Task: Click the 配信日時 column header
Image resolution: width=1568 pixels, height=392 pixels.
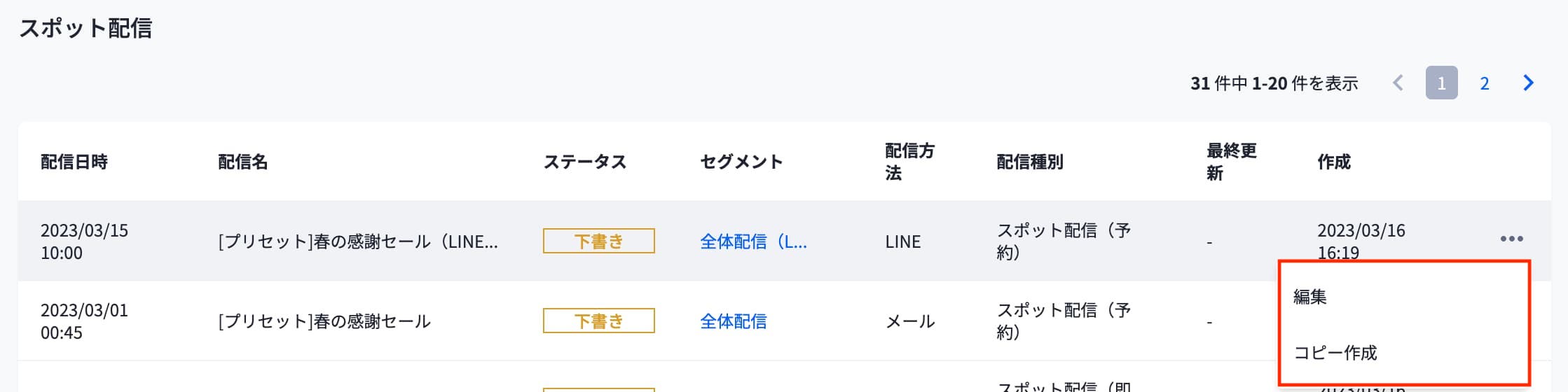Action: coord(74,162)
